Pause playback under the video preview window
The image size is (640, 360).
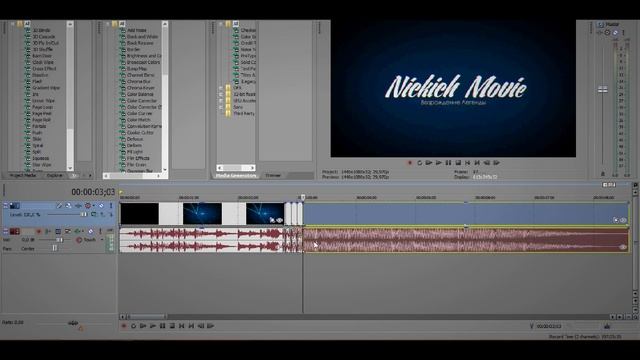[x=448, y=162]
